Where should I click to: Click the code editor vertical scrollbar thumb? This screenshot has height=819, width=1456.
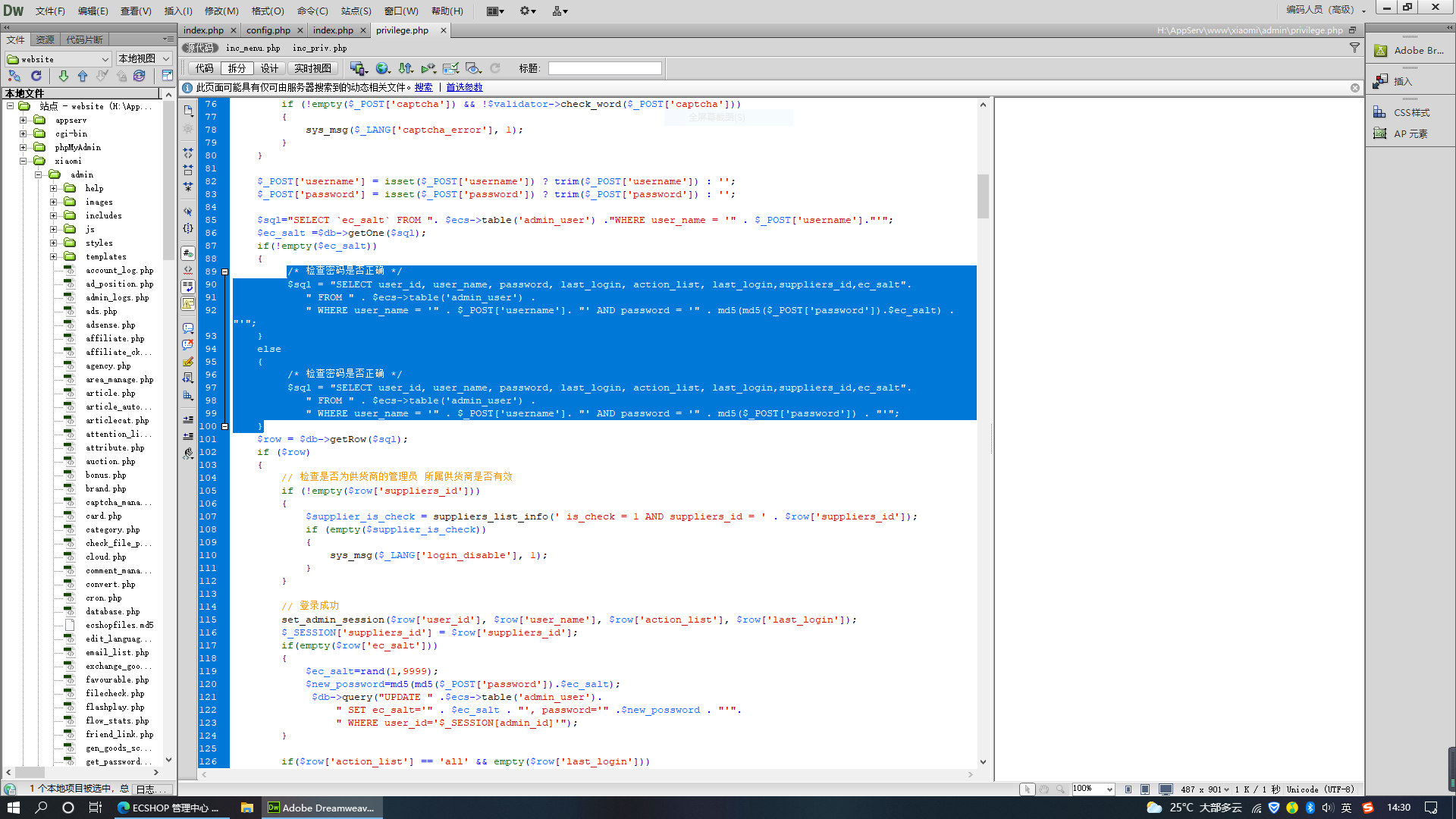point(983,196)
